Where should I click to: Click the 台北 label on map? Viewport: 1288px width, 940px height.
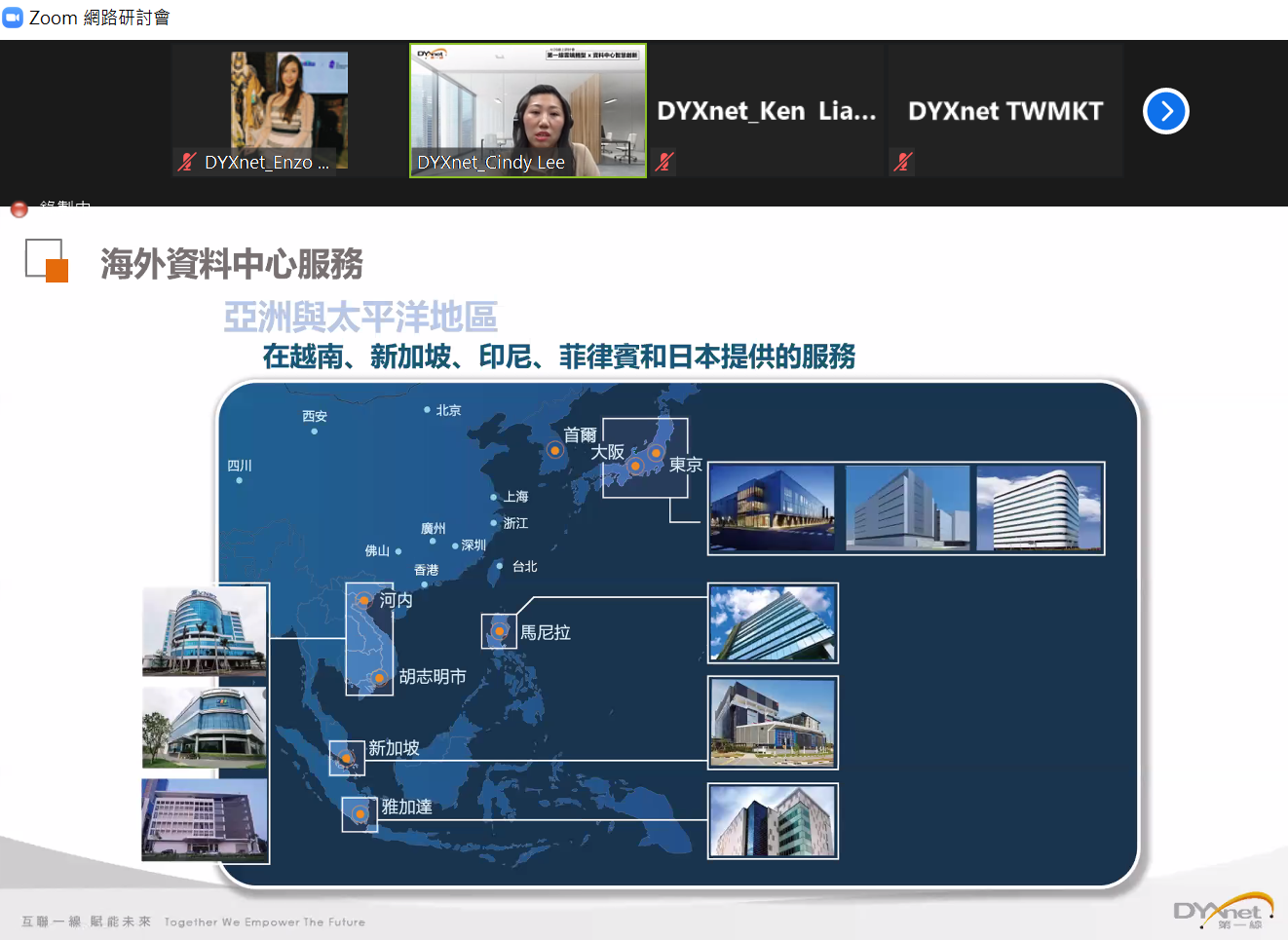click(x=525, y=566)
